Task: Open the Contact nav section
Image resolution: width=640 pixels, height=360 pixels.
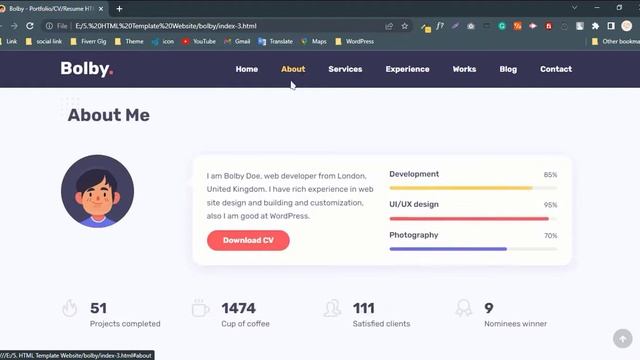Action: click(x=556, y=69)
